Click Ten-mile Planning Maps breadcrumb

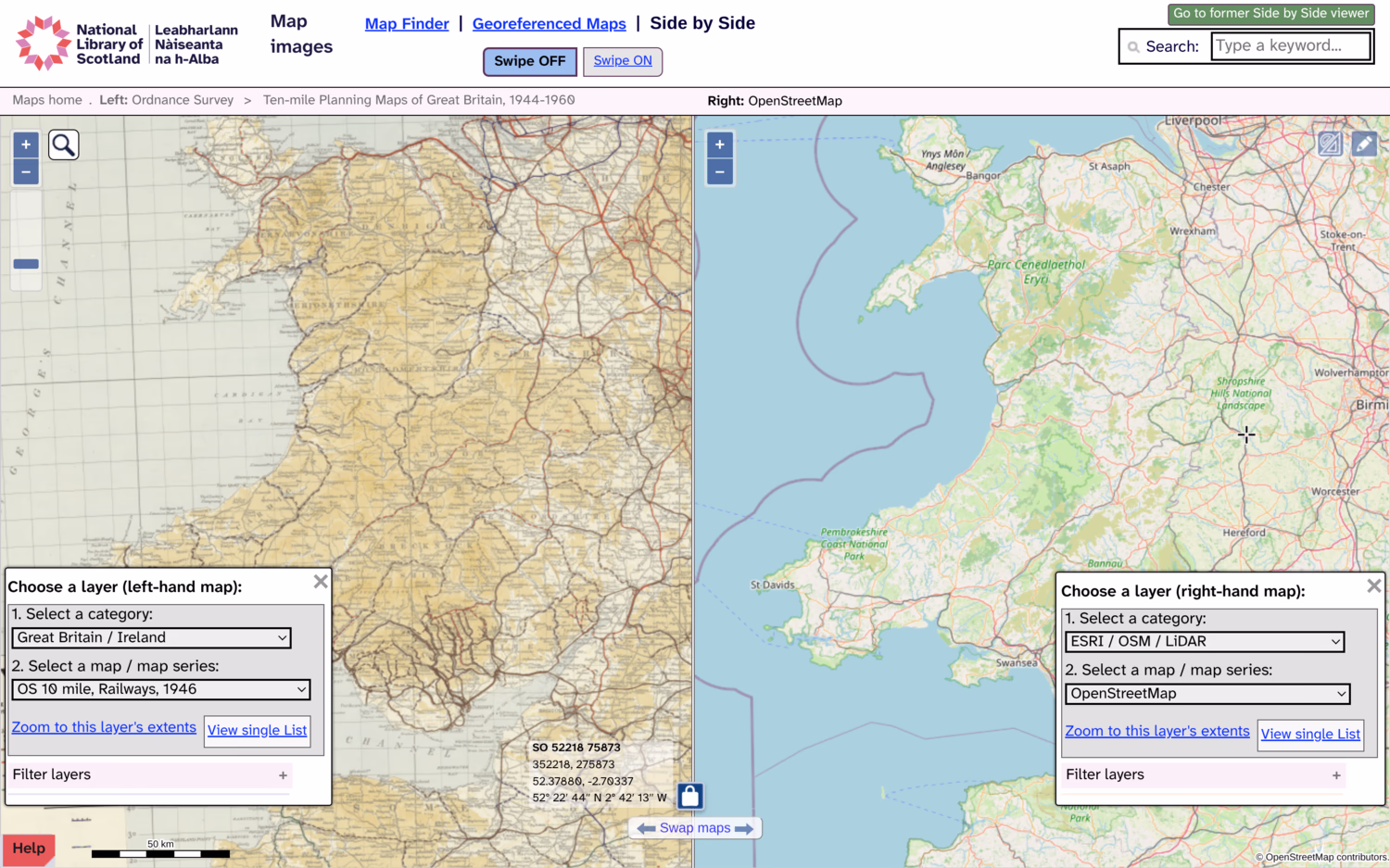pos(419,100)
